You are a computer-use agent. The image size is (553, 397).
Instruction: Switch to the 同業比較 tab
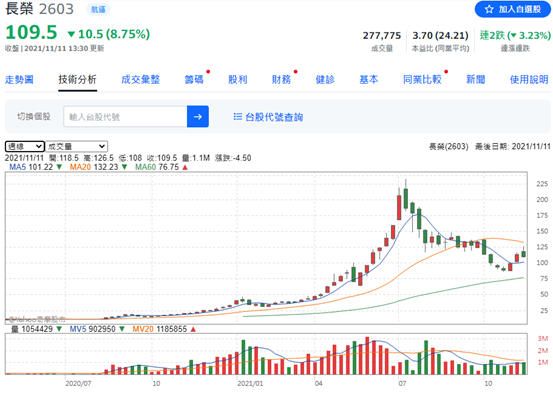422,80
